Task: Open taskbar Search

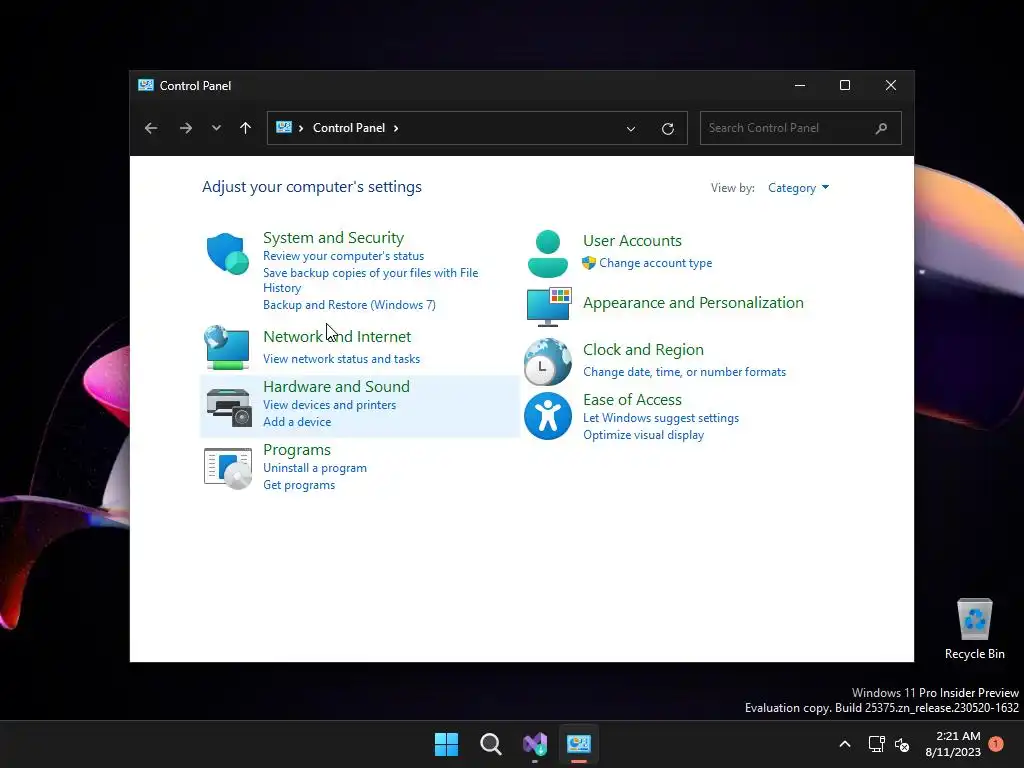Action: [490, 744]
